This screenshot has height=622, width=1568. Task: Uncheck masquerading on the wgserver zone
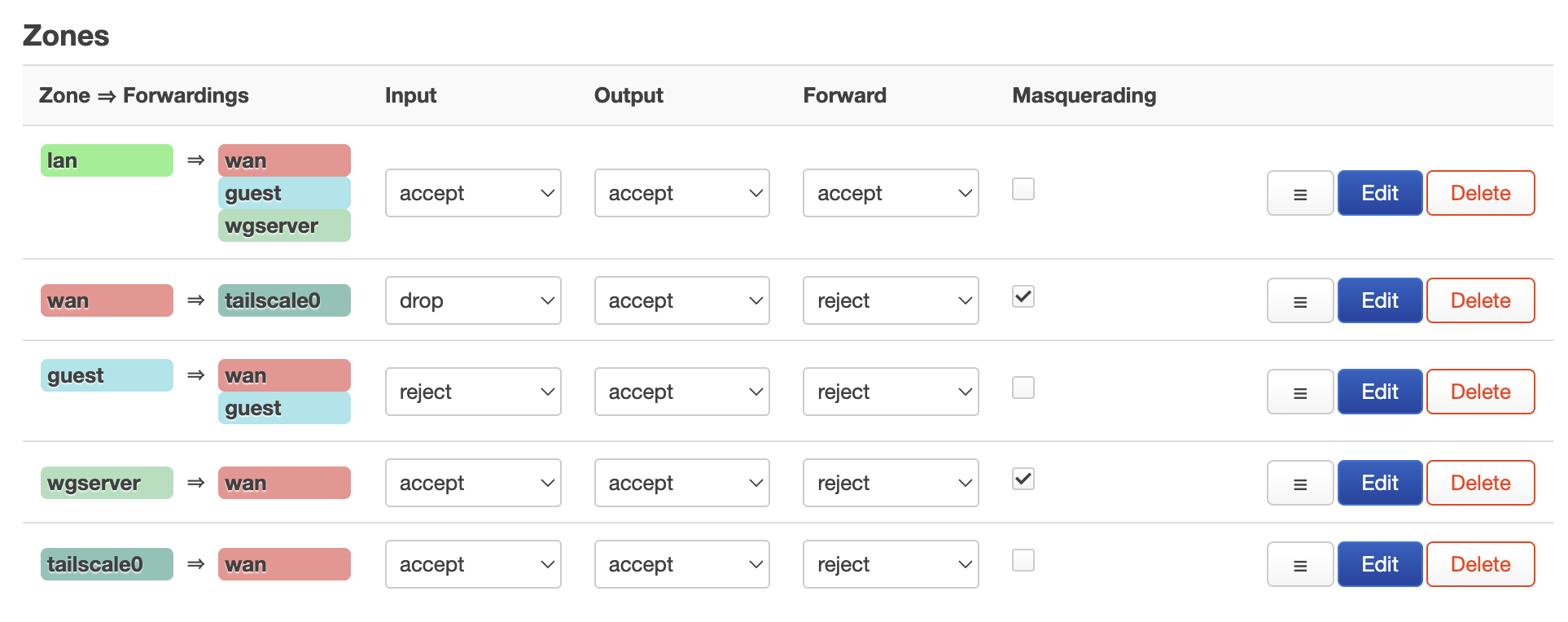[1023, 480]
